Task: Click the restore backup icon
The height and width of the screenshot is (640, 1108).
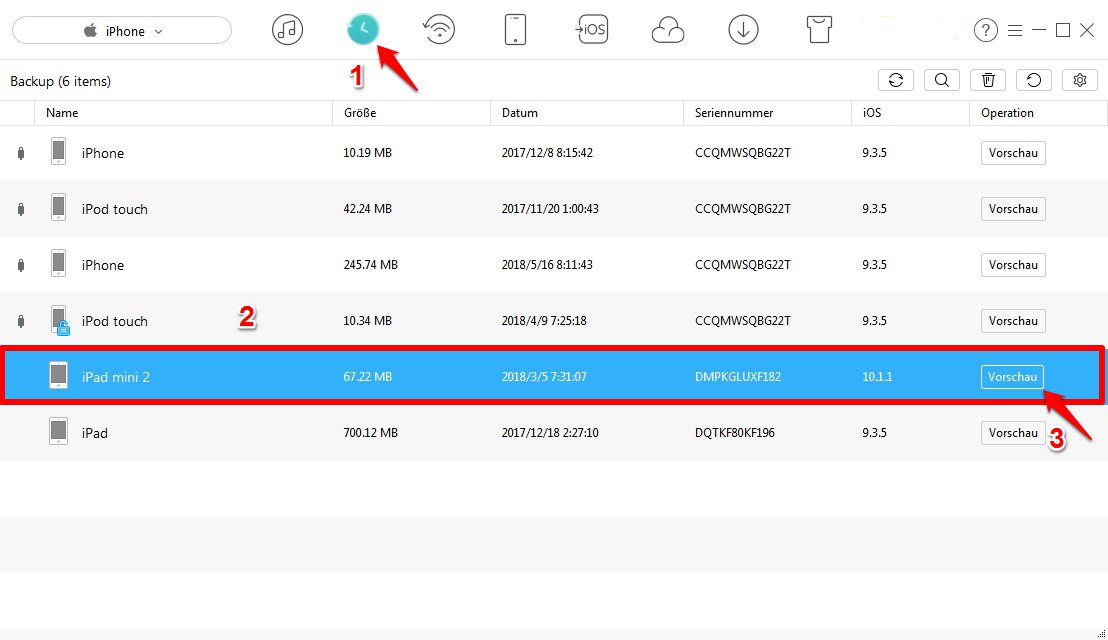Action: click(x=1034, y=80)
